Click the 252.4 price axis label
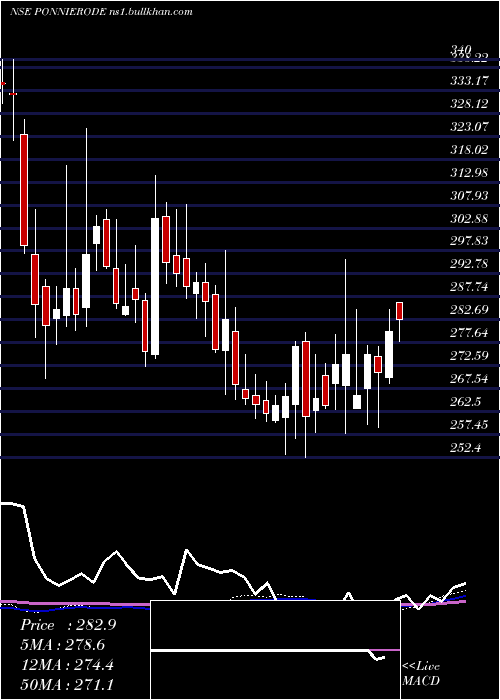Viewport: 500px width, 700px height. [x=466, y=448]
